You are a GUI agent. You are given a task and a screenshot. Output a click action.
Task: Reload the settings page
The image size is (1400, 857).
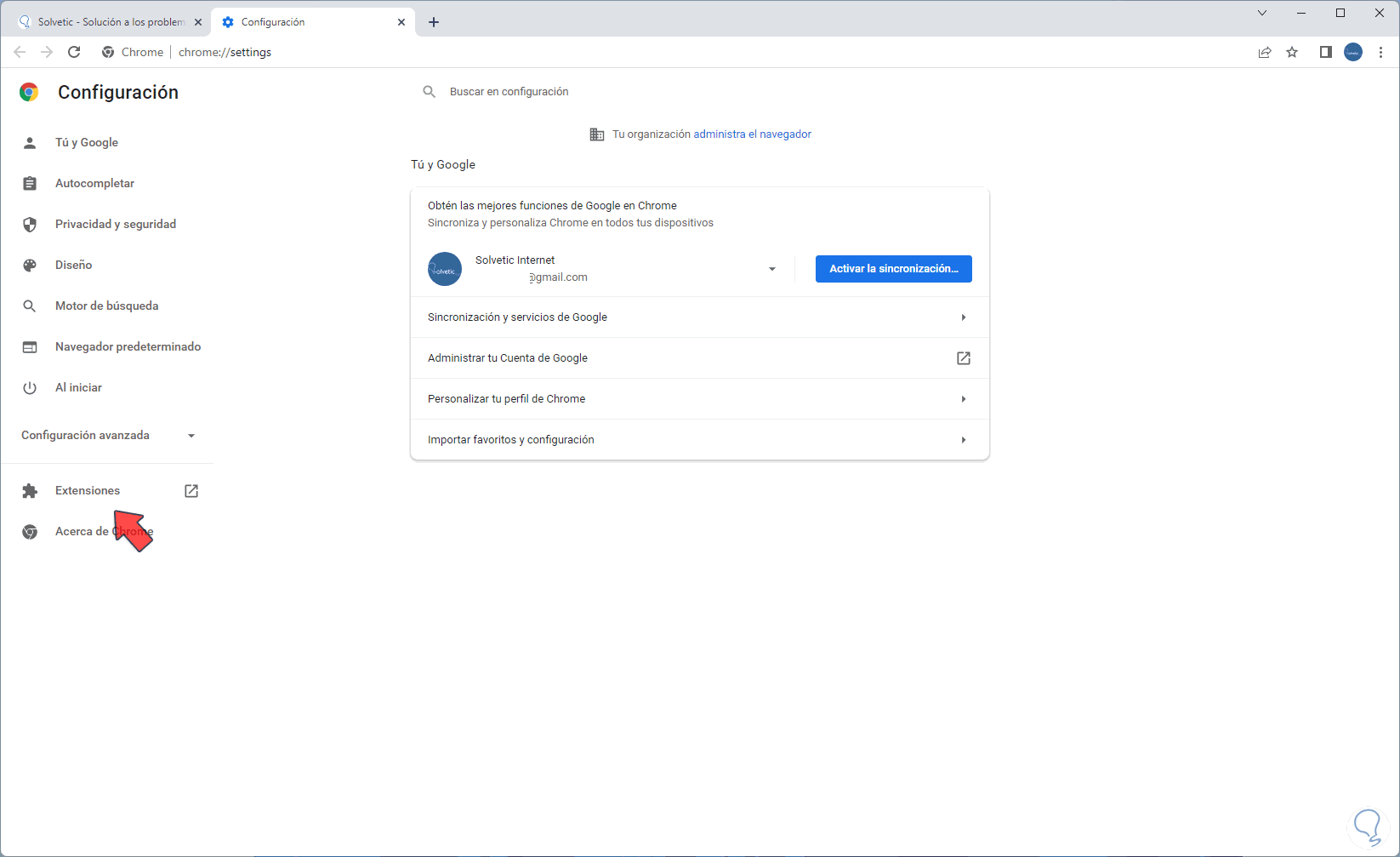pos(74,52)
